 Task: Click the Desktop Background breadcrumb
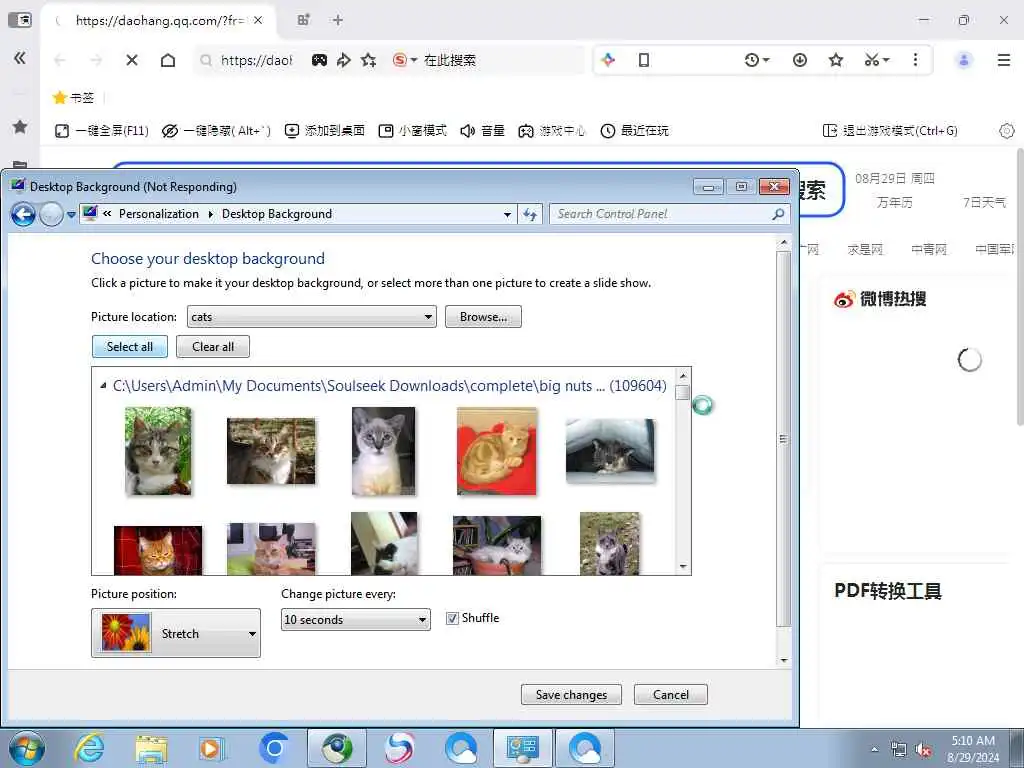277,214
